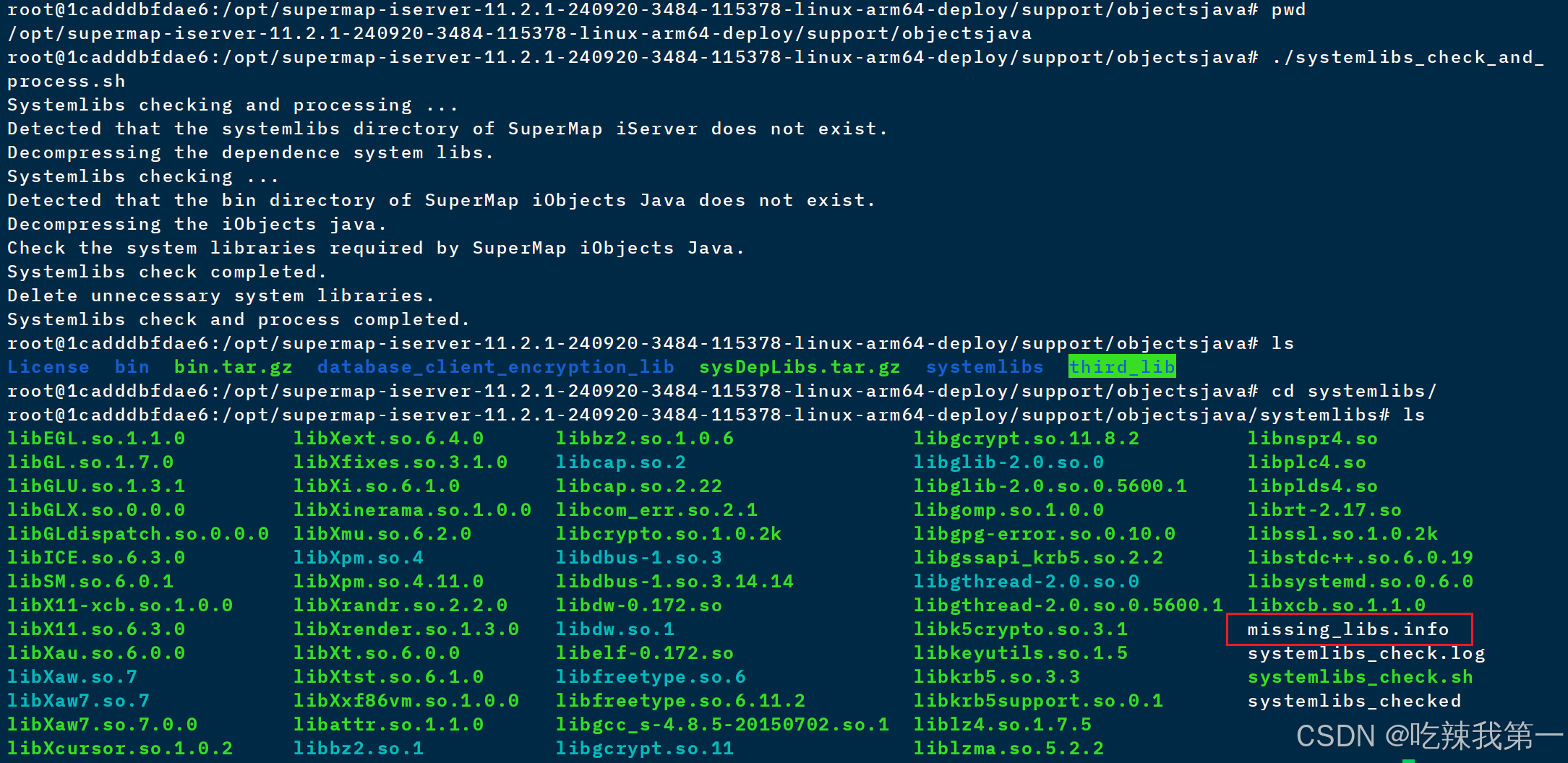Screen dimensions: 1568x763
Task: Click the systemlibs_check.log file name
Action: [x=1365, y=653]
